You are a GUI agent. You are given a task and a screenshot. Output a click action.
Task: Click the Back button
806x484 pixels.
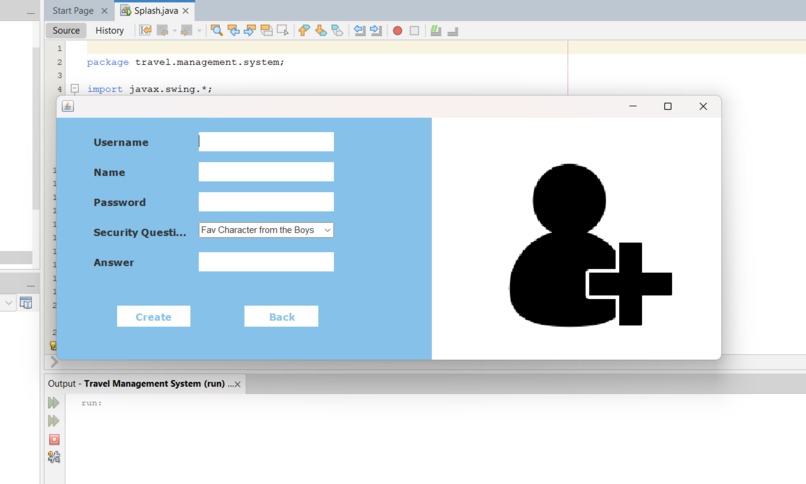click(281, 317)
